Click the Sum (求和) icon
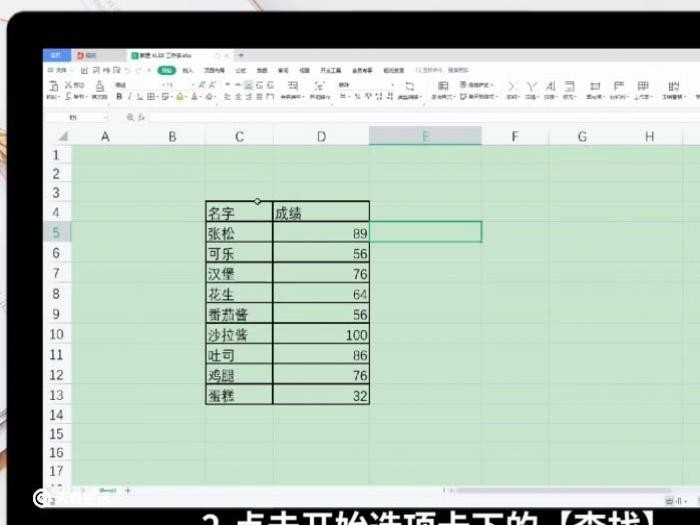700x525 pixels. click(511, 89)
